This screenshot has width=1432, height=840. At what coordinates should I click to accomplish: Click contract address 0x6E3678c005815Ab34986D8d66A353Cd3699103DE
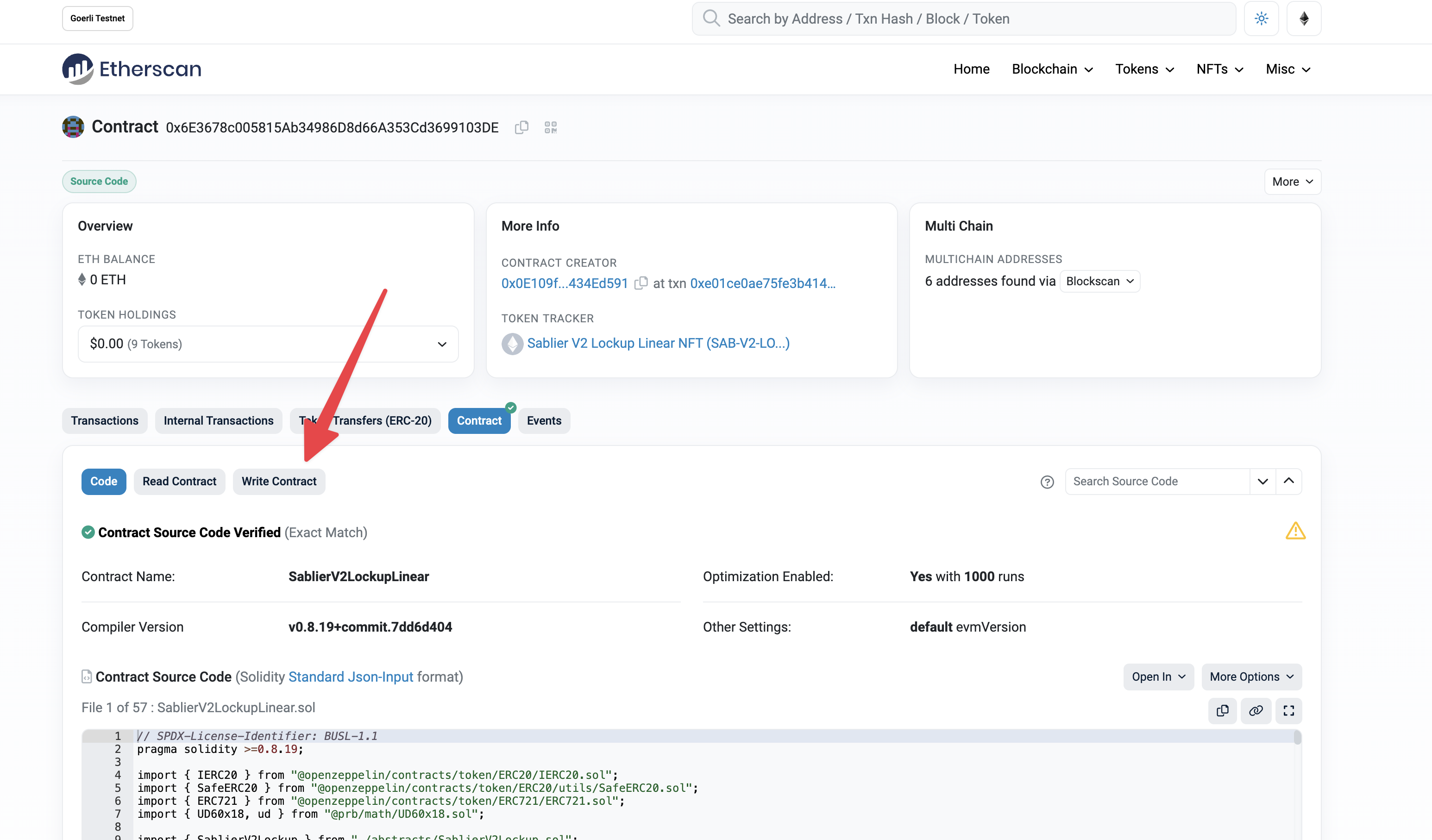(x=332, y=127)
